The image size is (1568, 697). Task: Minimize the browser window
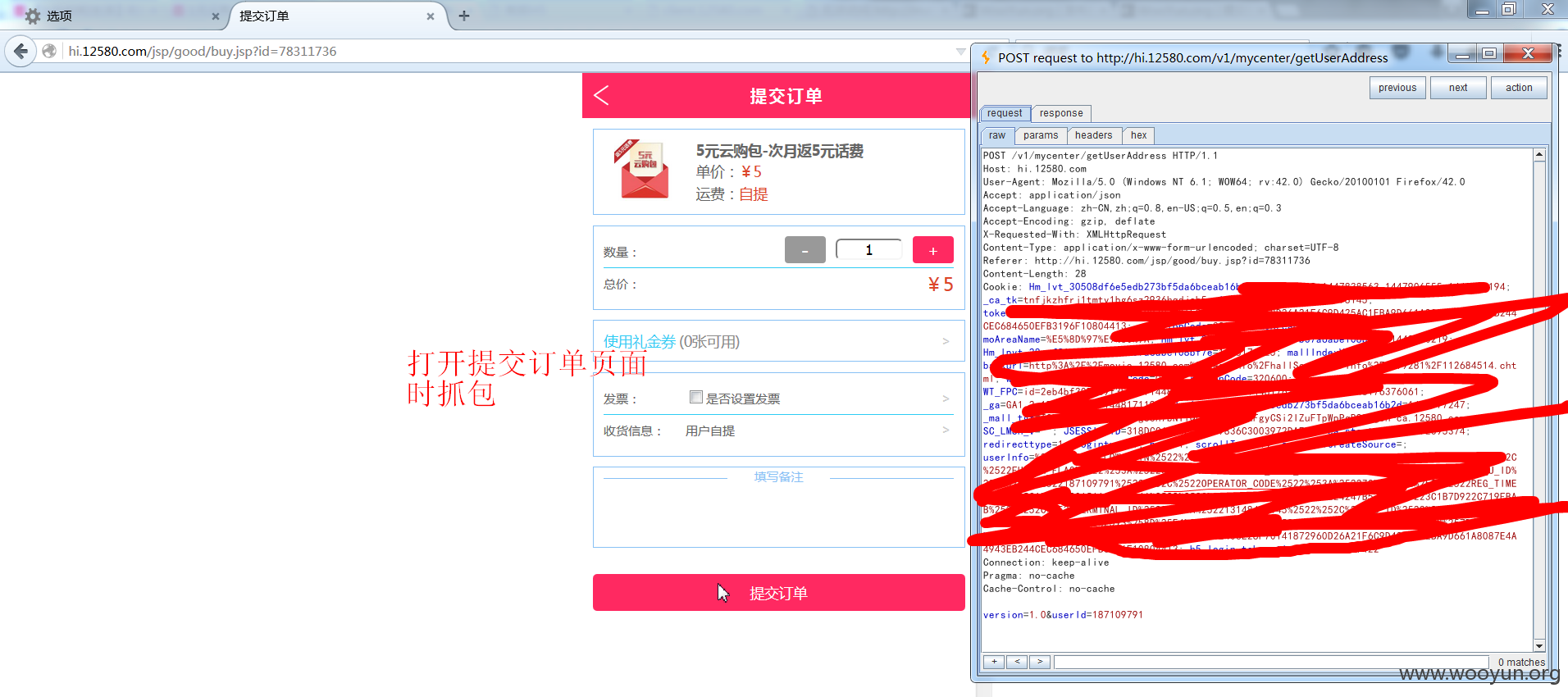coord(1483,10)
